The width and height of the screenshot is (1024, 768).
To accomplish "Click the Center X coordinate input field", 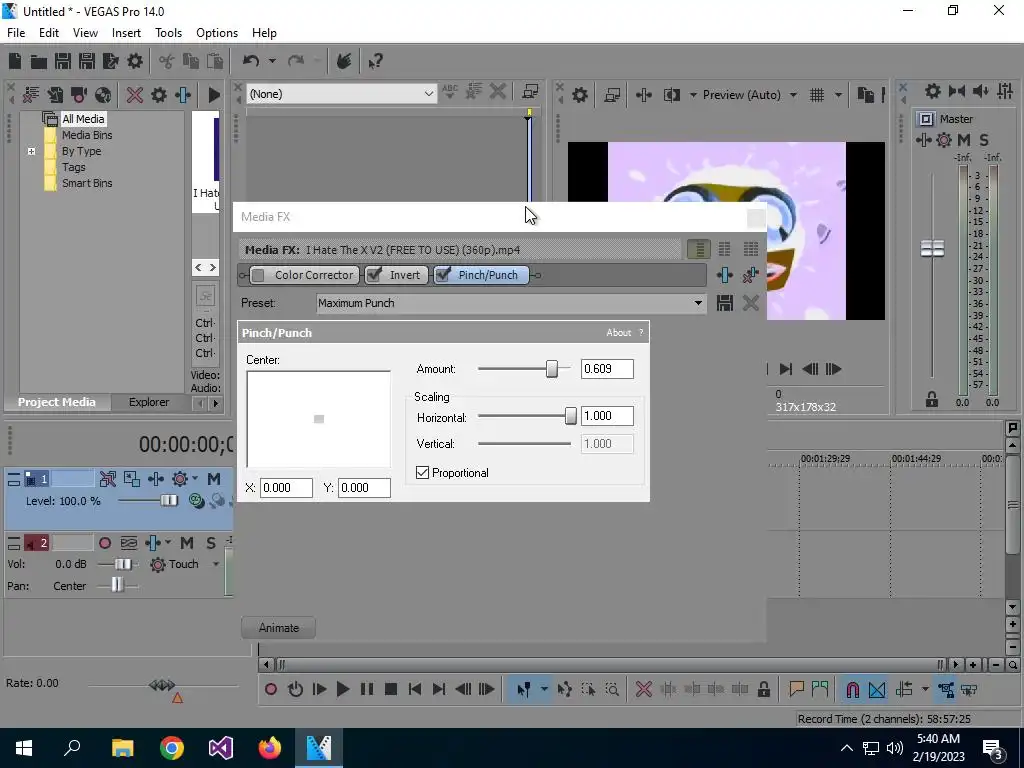I will click(x=286, y=488).
